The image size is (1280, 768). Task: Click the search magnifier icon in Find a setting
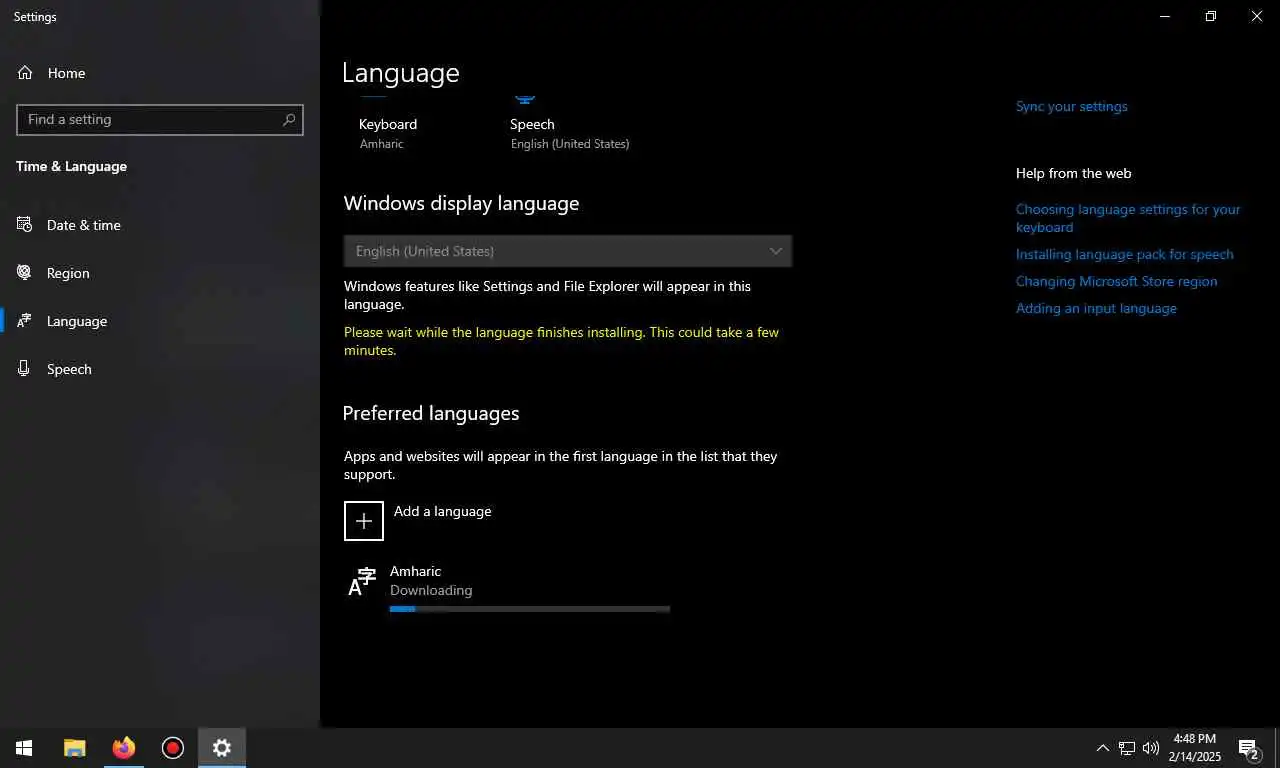point(289,119)
